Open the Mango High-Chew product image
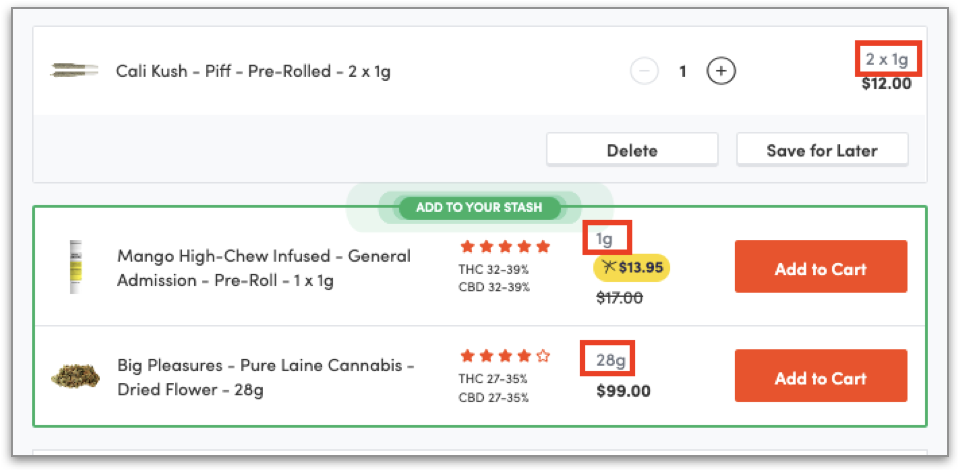 click(x=74, y=267)
